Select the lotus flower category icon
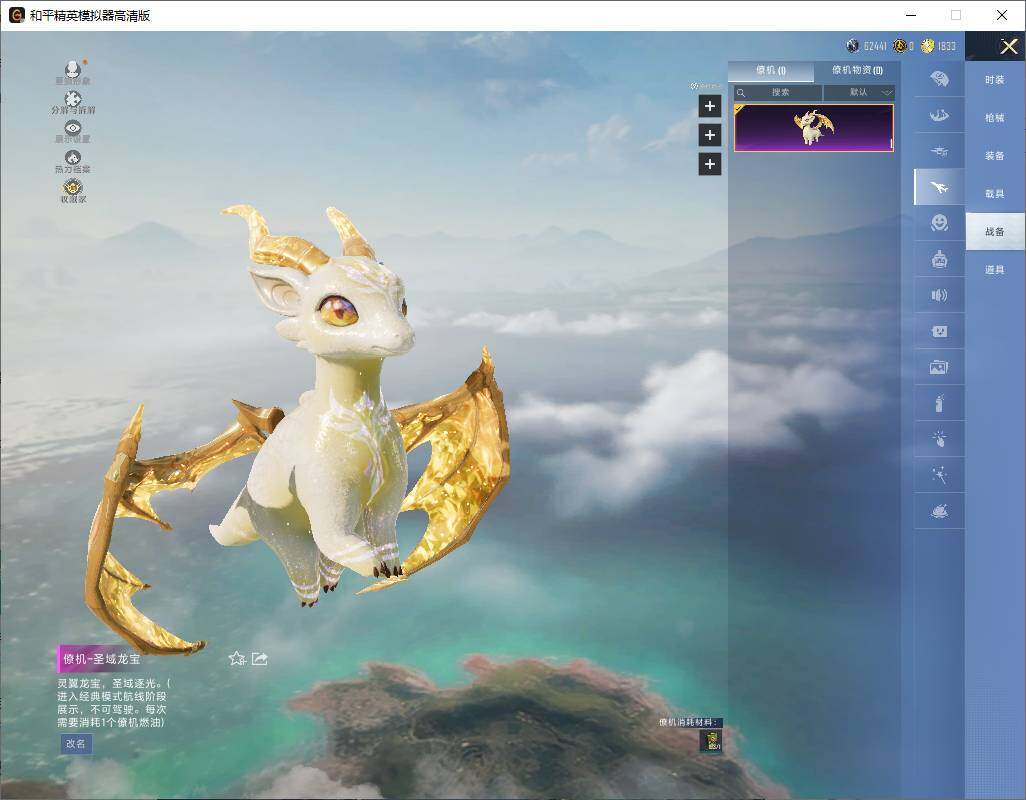 [x=940, y=511]
